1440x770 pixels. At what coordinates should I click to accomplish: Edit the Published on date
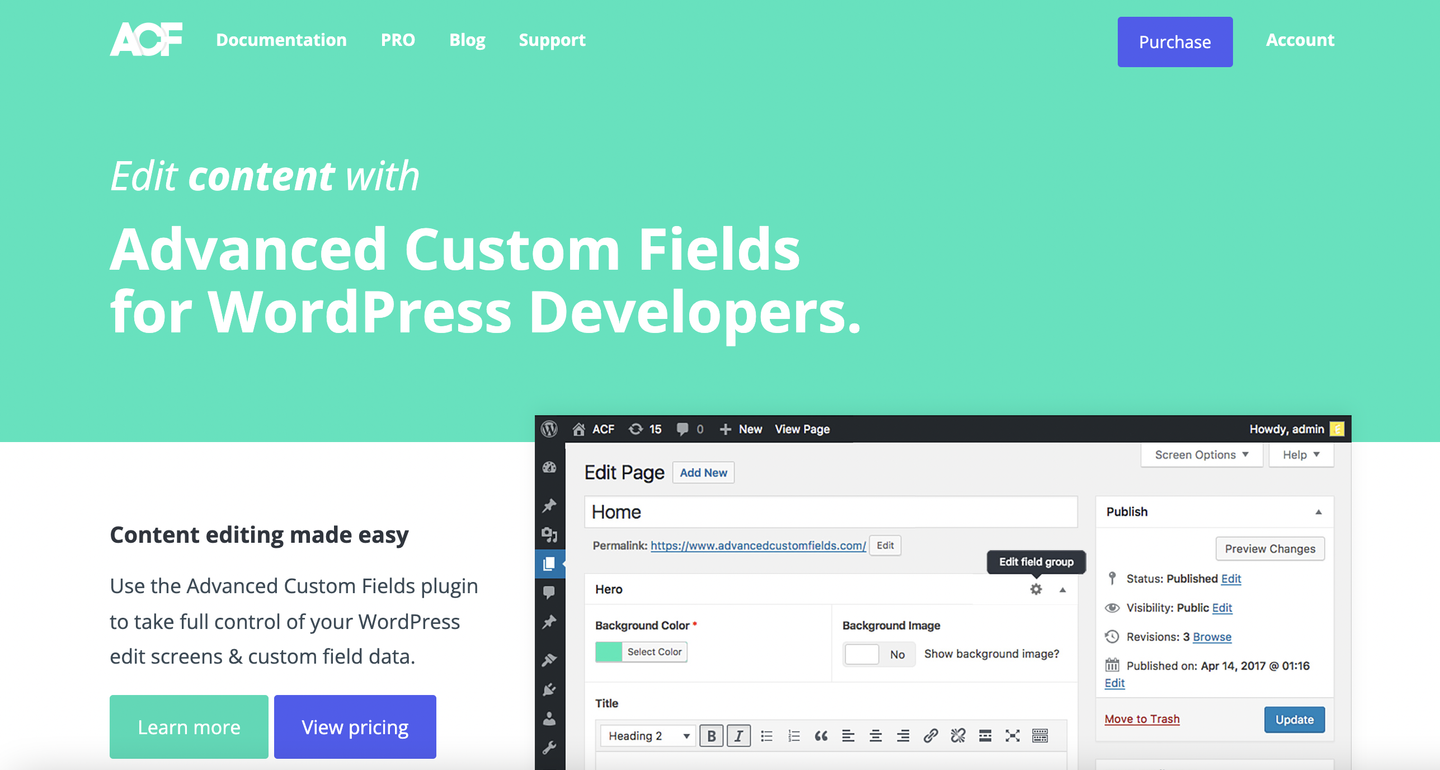click(x=1115, y=683)
